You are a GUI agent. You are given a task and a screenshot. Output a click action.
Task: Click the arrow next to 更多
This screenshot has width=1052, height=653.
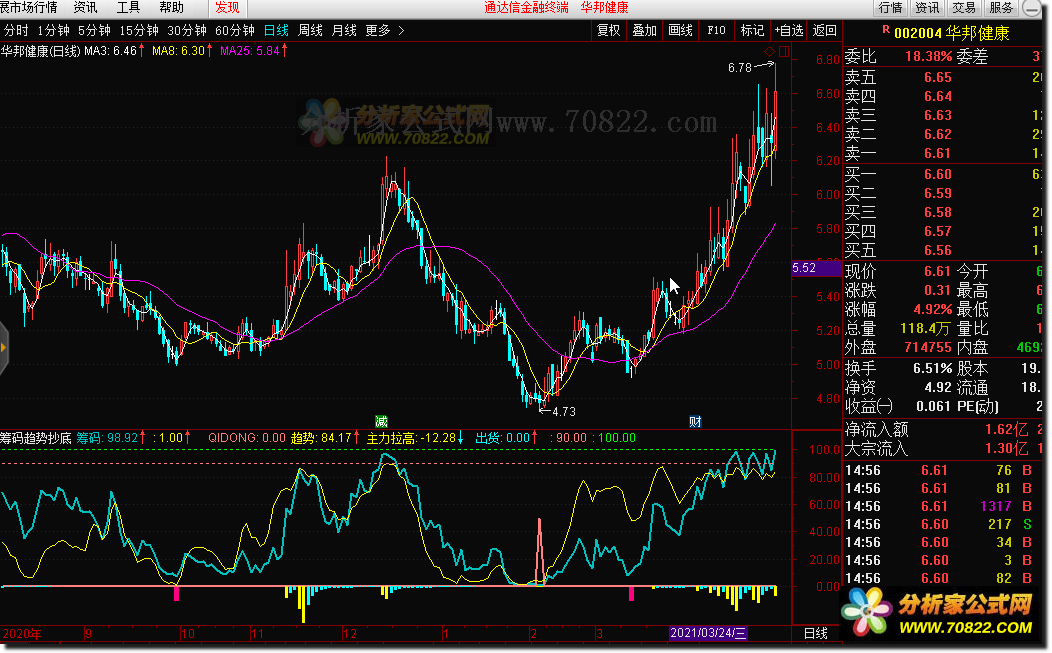pyautogui.click(x=401, y=31)
